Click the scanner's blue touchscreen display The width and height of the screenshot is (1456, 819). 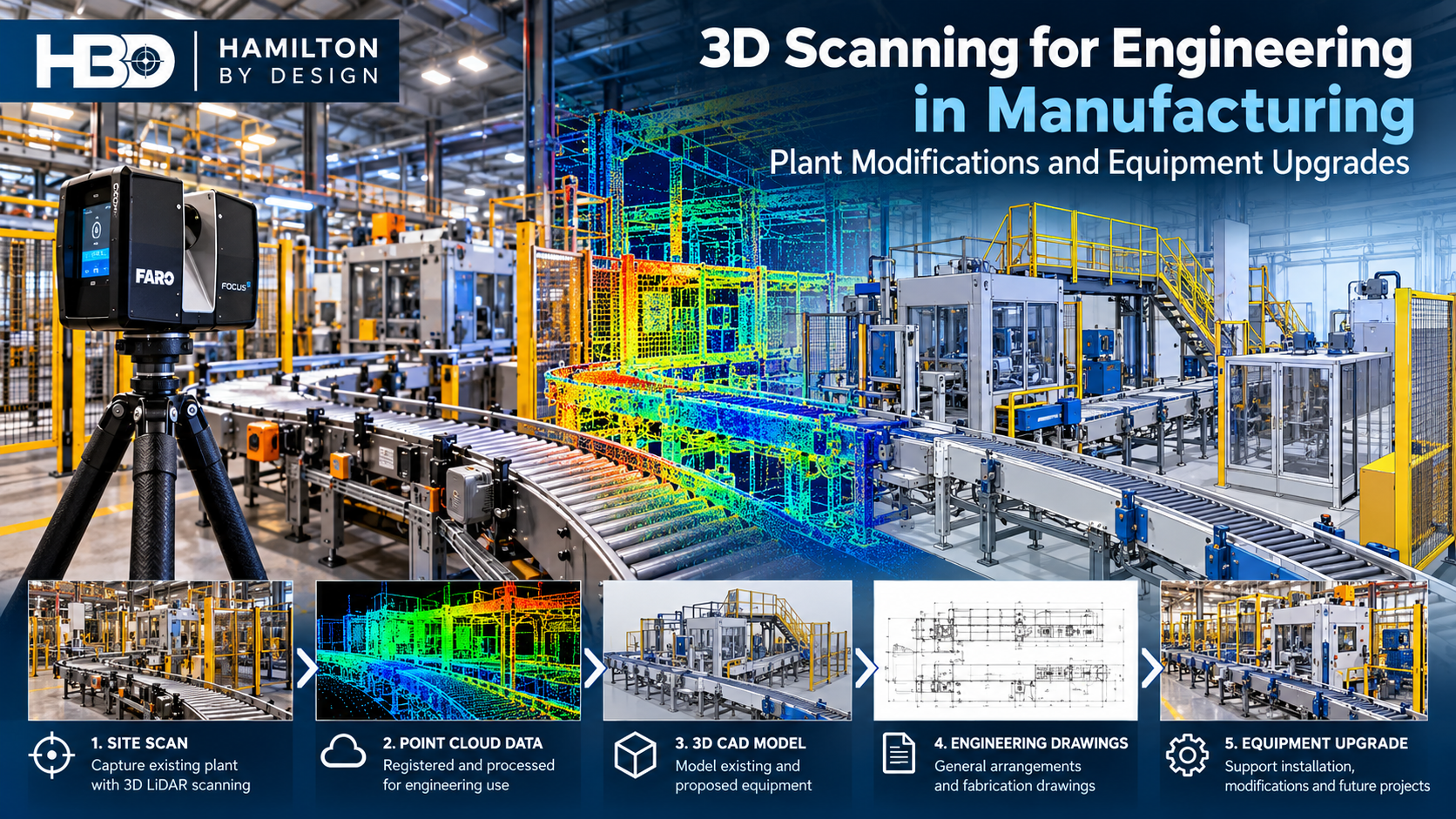[x=97, y=241]
